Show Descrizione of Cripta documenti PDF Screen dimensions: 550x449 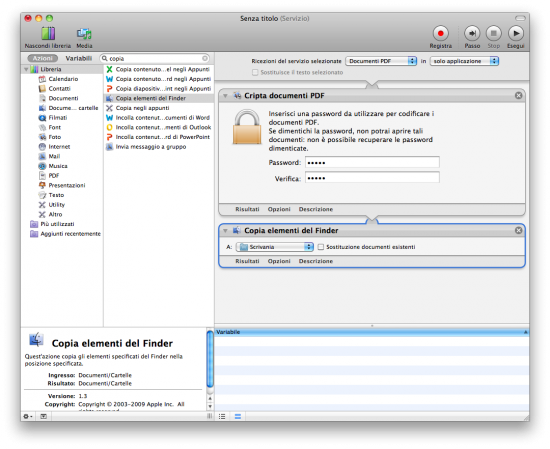[316, 209]
